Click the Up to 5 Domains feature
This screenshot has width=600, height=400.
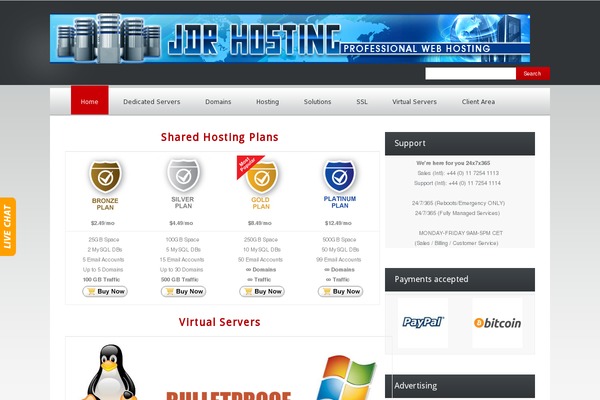pyautogui.click(x=103, y=269)
